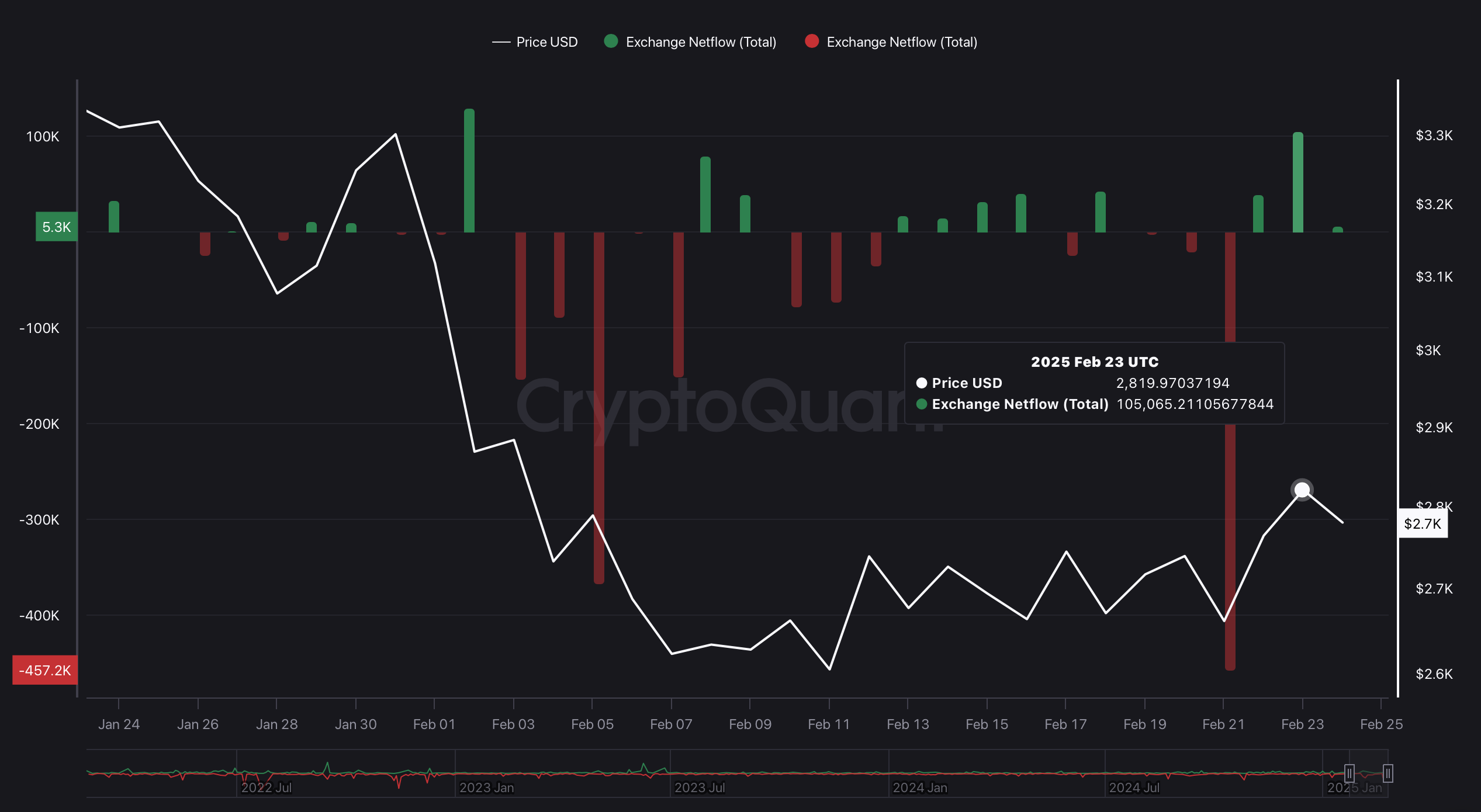This screenshot has width=1481, height=812.
Task: Click the white dot beside Price USD in tooltip
Action: (x=922, y=383)
